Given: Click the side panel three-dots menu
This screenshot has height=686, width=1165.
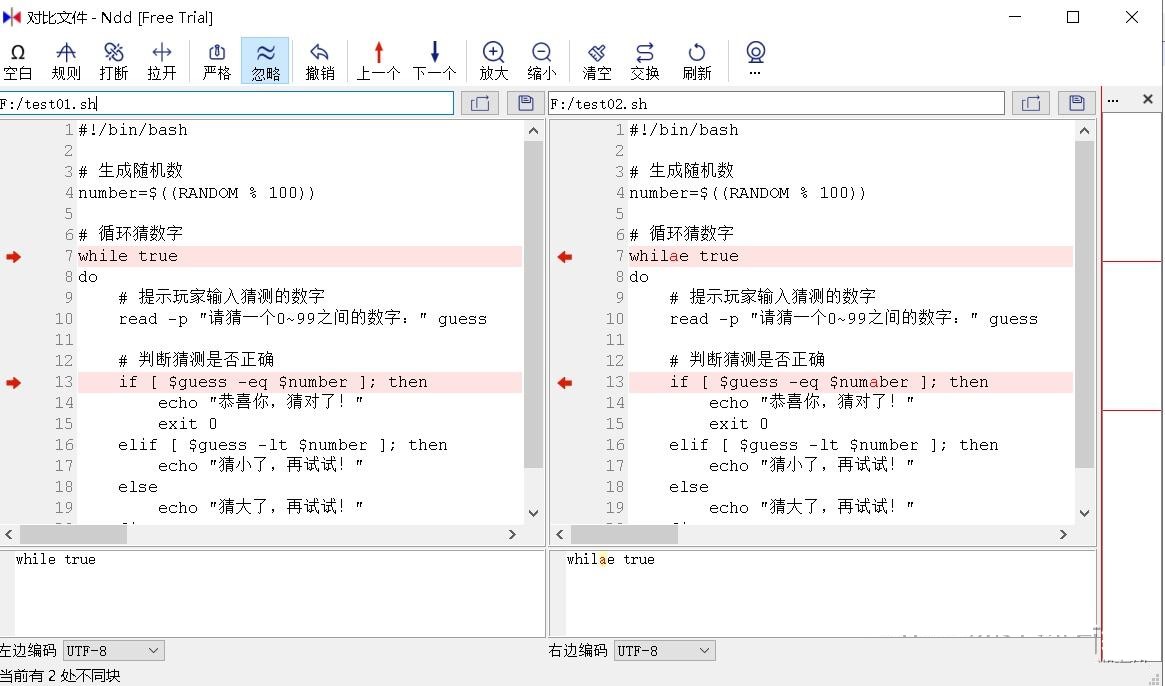Looking at the screenshot, I should [1113, 100].
